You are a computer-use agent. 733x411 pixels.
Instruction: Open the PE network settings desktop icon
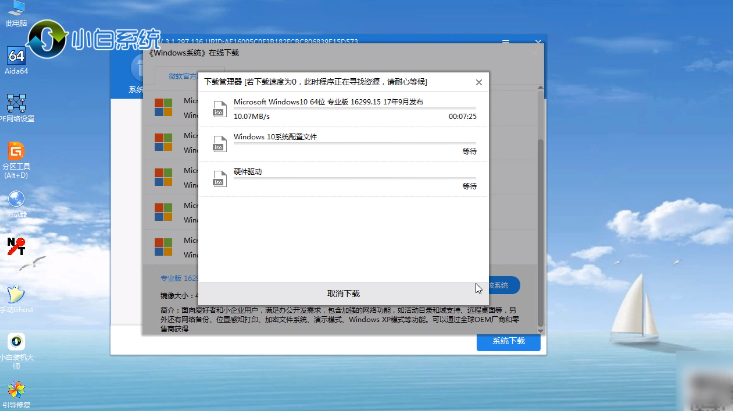pos(16,108)
